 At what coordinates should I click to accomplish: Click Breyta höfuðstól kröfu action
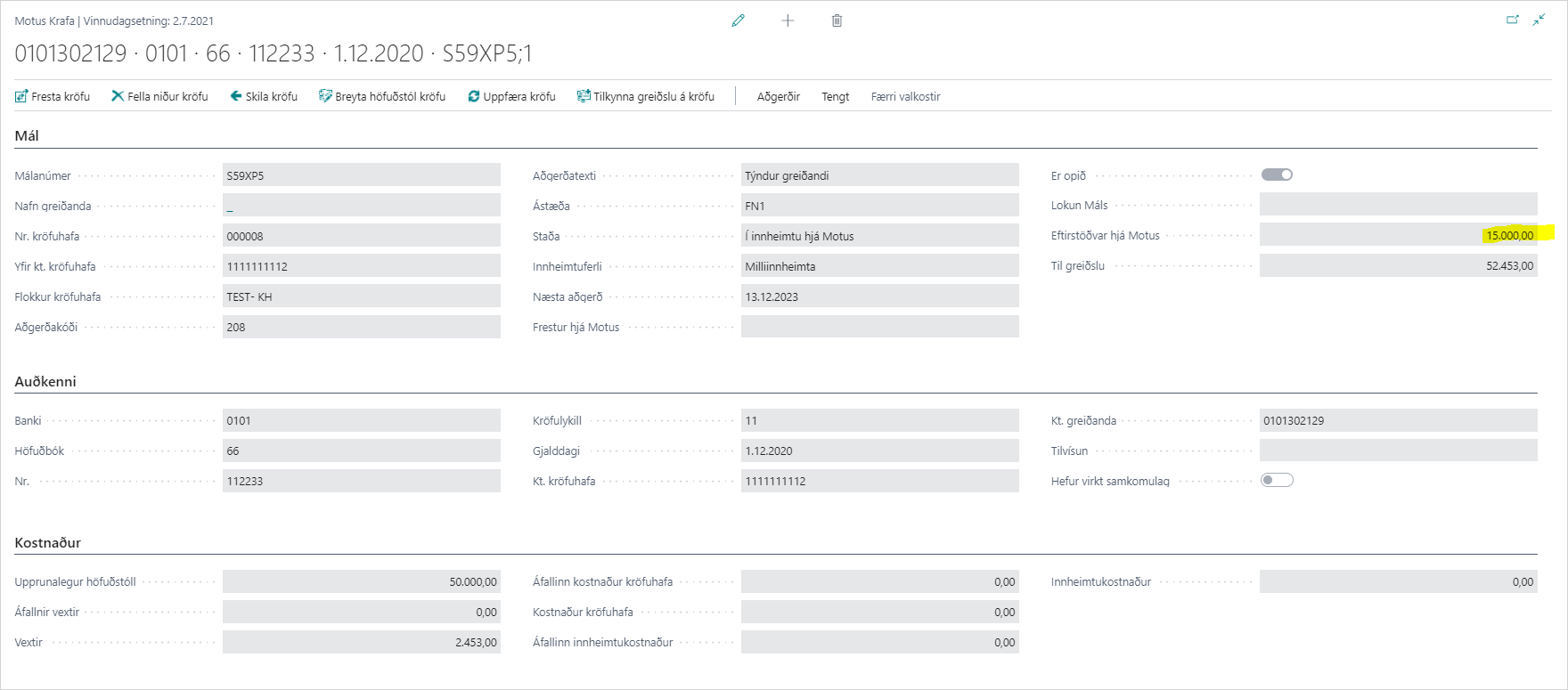(382, 96)
